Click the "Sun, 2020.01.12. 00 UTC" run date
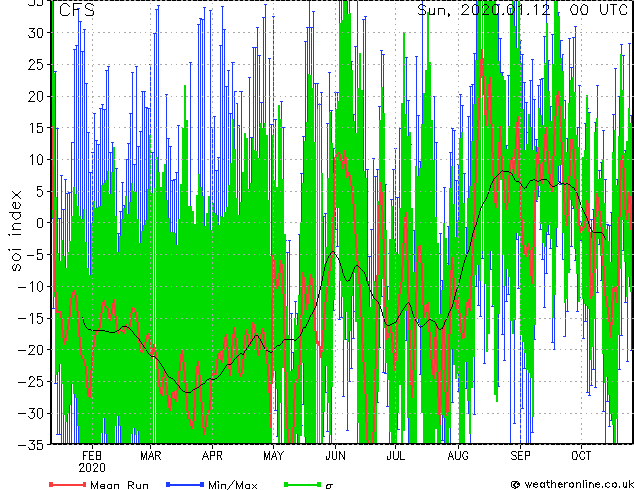The width and height of the screenshot is (634, 490). pyautogui.click(x=522, y=10)
